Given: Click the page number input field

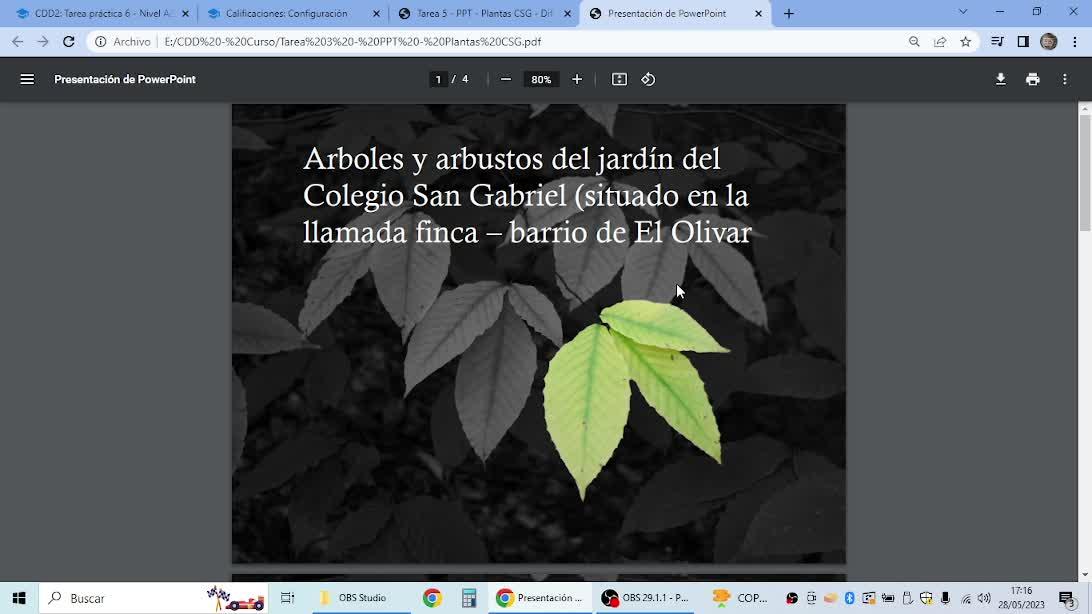Looking at the screenshot, I should coord(438,79).
